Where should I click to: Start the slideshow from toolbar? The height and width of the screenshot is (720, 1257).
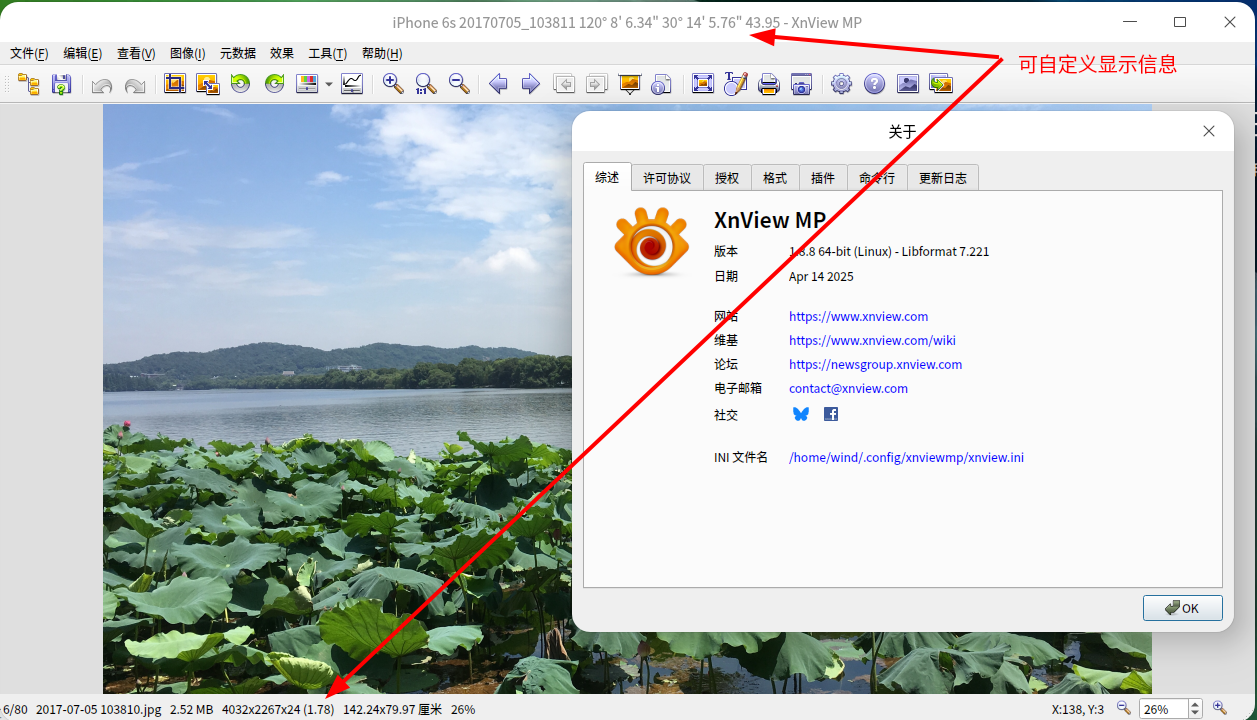(x=630, y=84)
